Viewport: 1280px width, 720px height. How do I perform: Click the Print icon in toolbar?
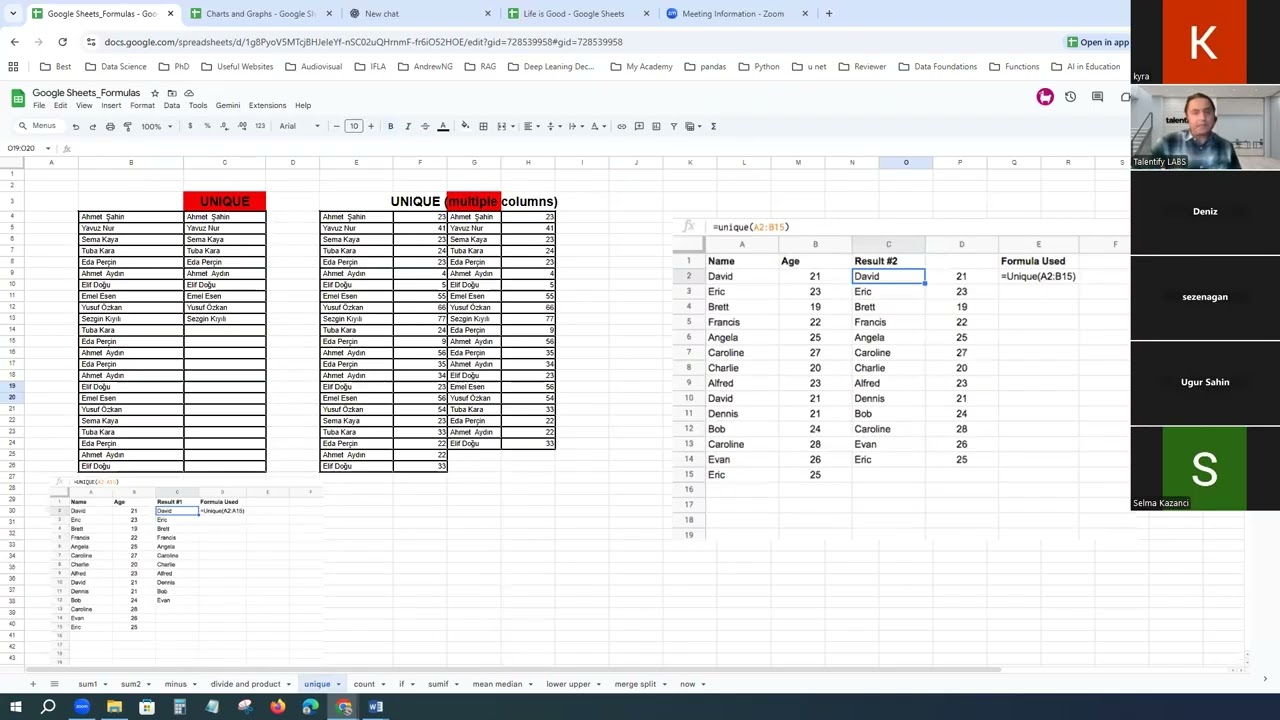(110, 126)
